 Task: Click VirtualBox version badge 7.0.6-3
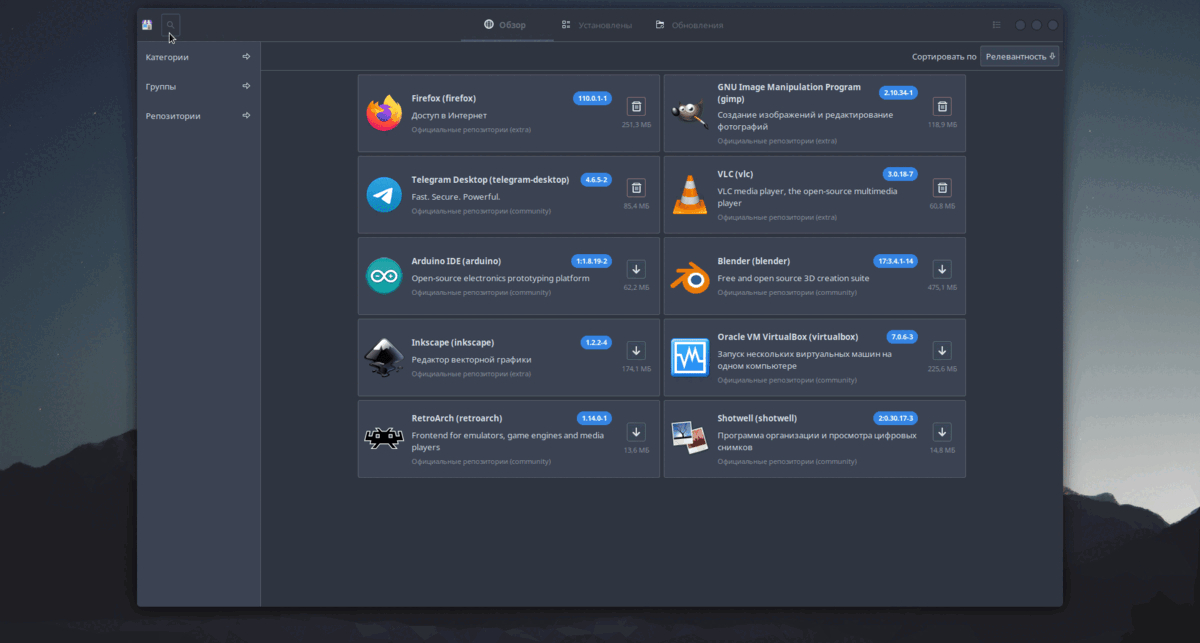tap(902, 337)
